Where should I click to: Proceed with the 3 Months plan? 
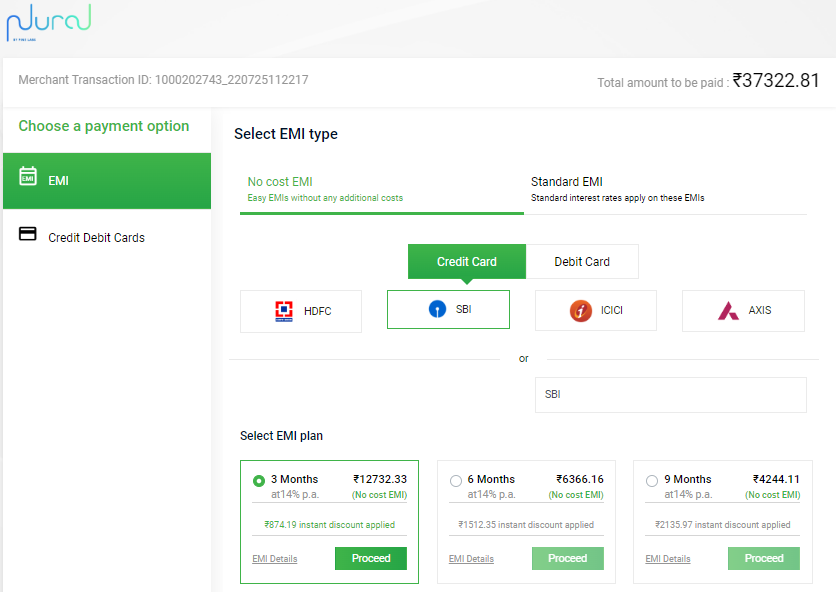[x=371, y=558]
